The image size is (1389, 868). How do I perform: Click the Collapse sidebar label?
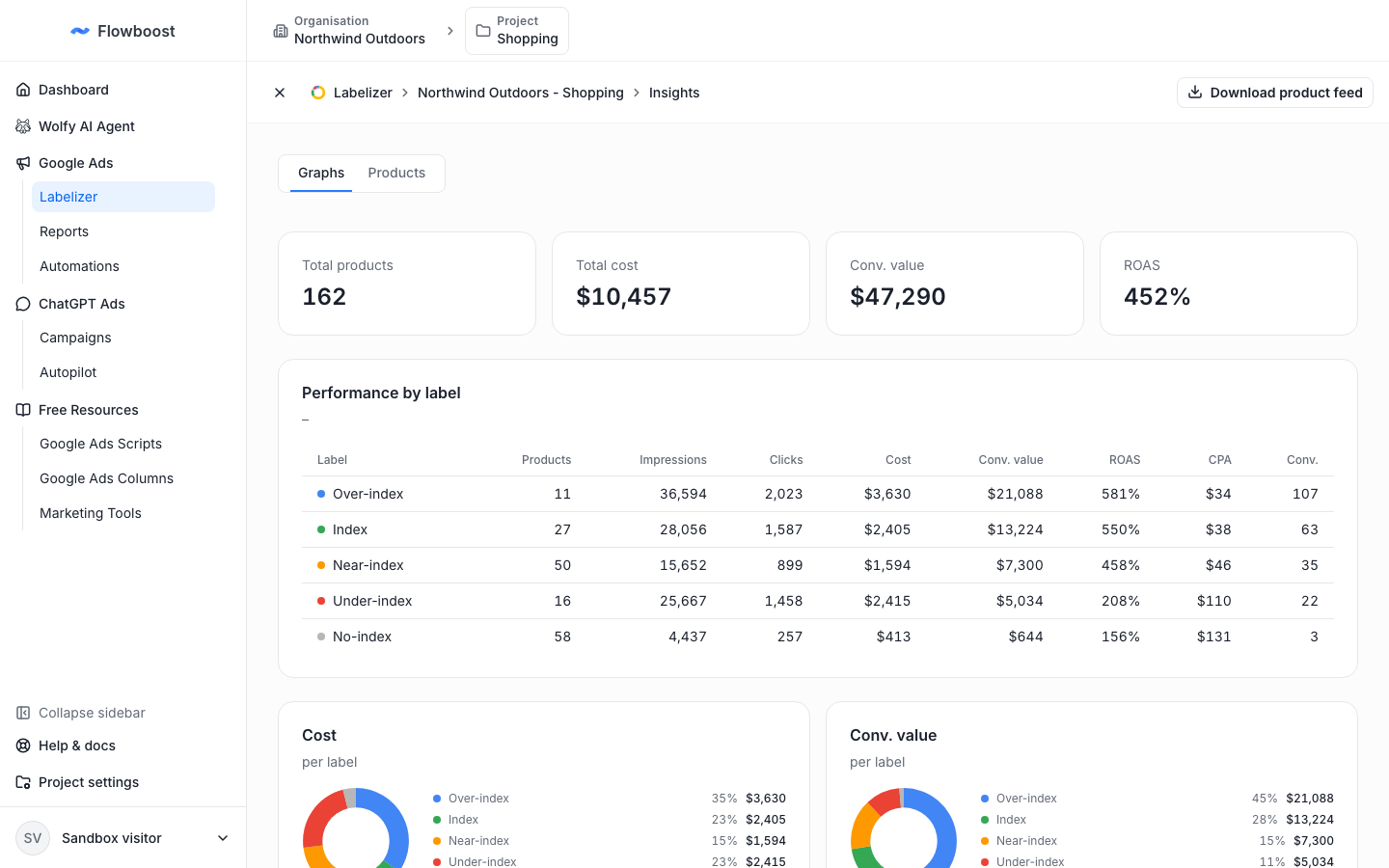point(92,713)
